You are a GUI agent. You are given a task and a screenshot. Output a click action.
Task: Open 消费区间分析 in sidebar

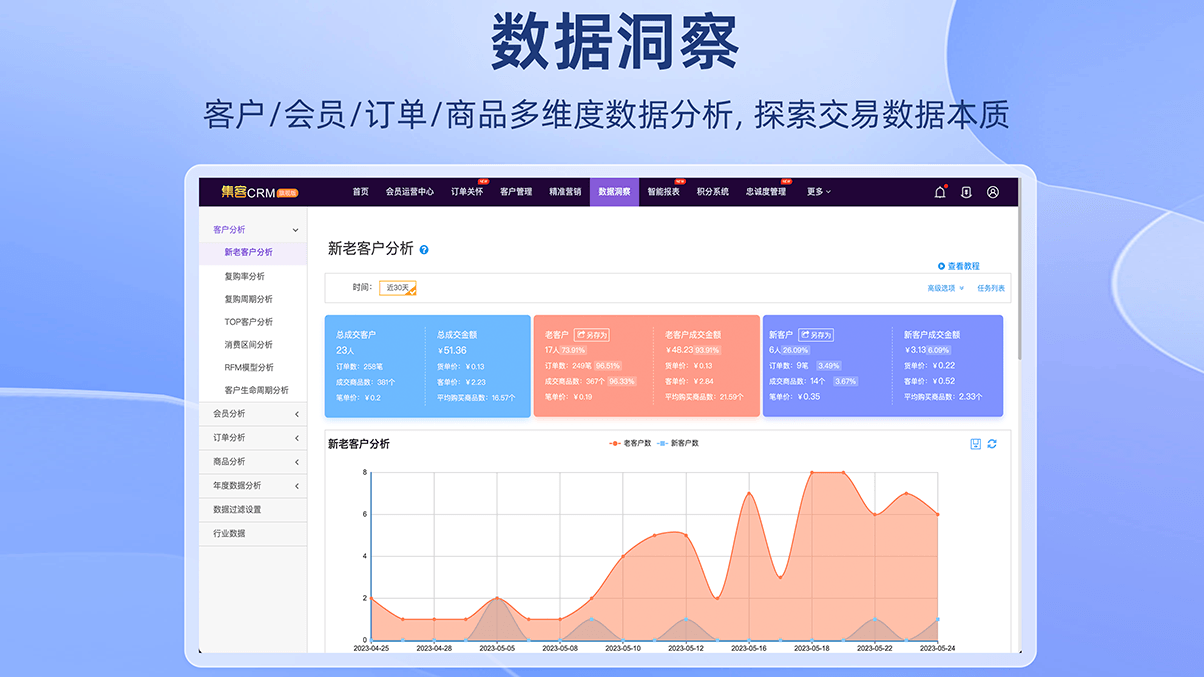[x=248, y=345]
